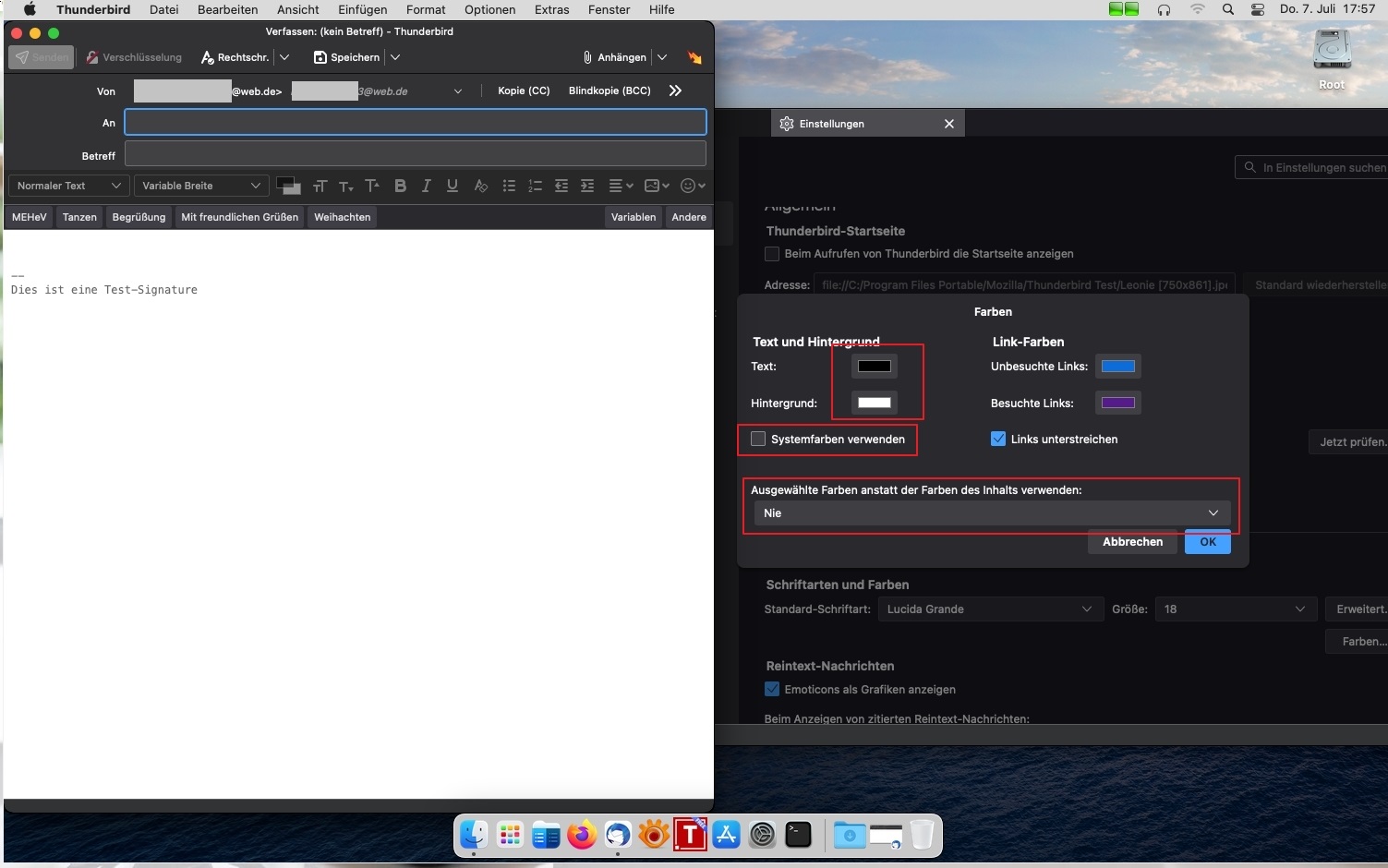The height and width of the screenshot is (868, 1388).
Task: Click the An recipient field
Action: 416,122
